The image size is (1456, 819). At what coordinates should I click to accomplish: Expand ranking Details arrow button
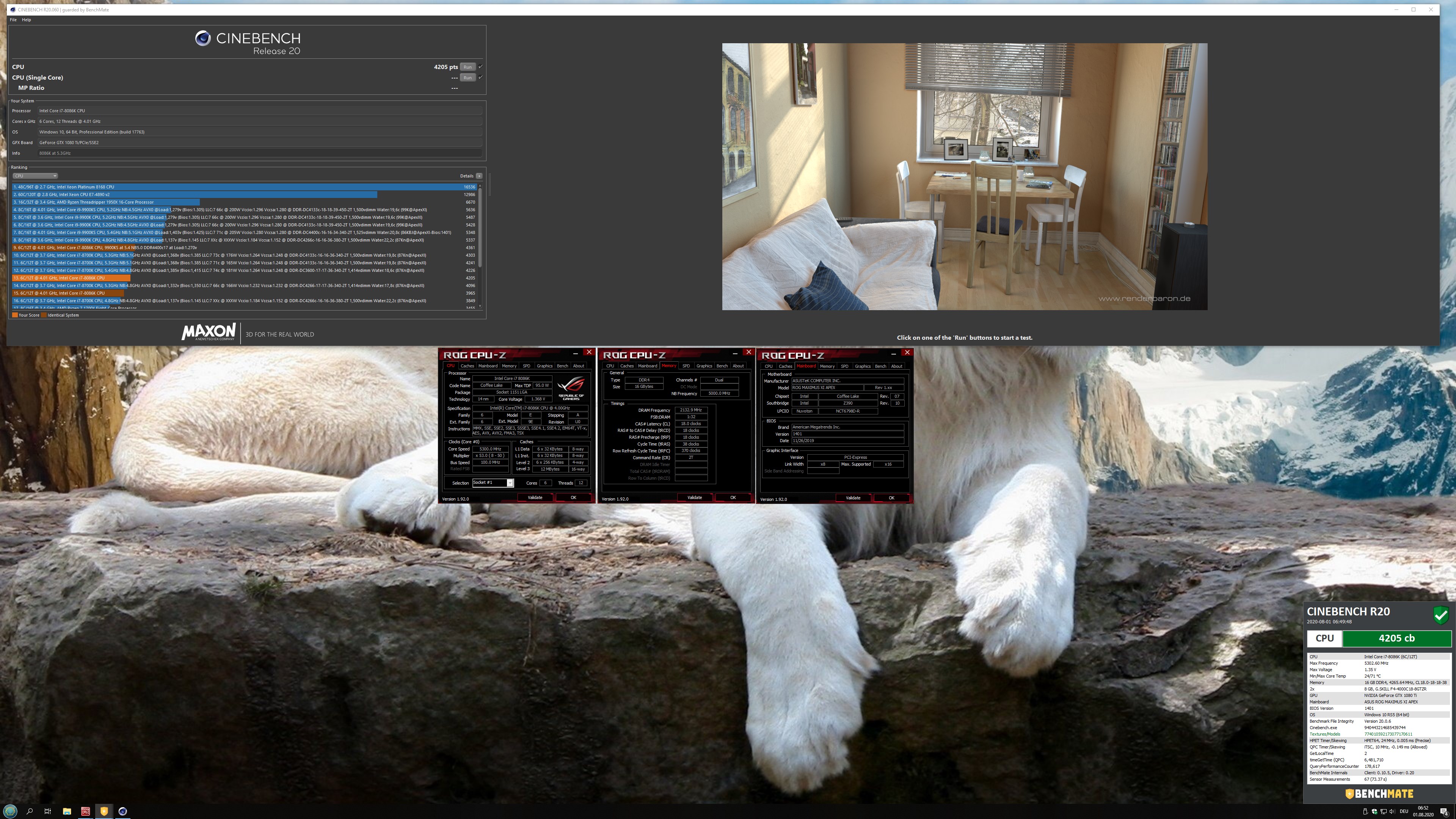pyautogui.click(x=479, y=176)
